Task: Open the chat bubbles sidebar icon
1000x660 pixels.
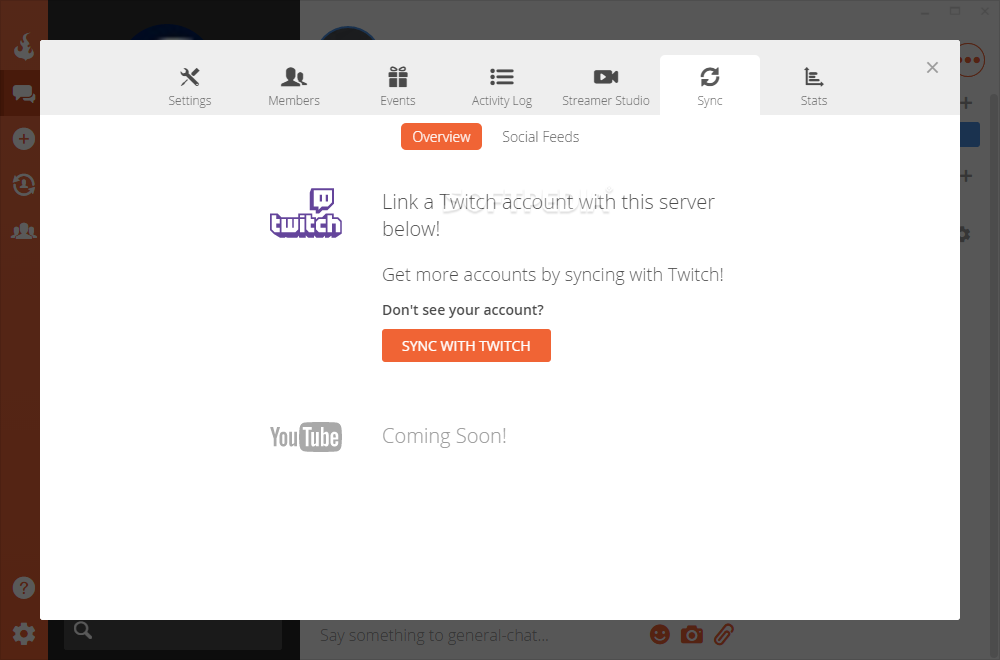Action: click(24, 94)
